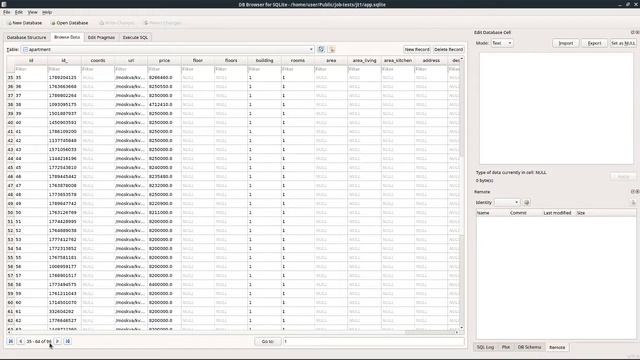The image size is (640, 360).
Task: Go to previous page of records
Action: pos(21,341)
